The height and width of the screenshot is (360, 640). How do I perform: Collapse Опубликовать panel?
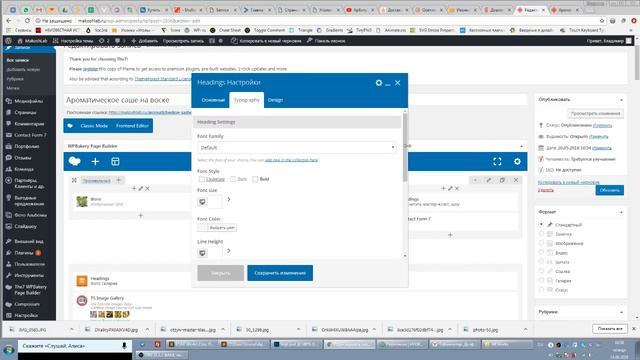(621, 100)
